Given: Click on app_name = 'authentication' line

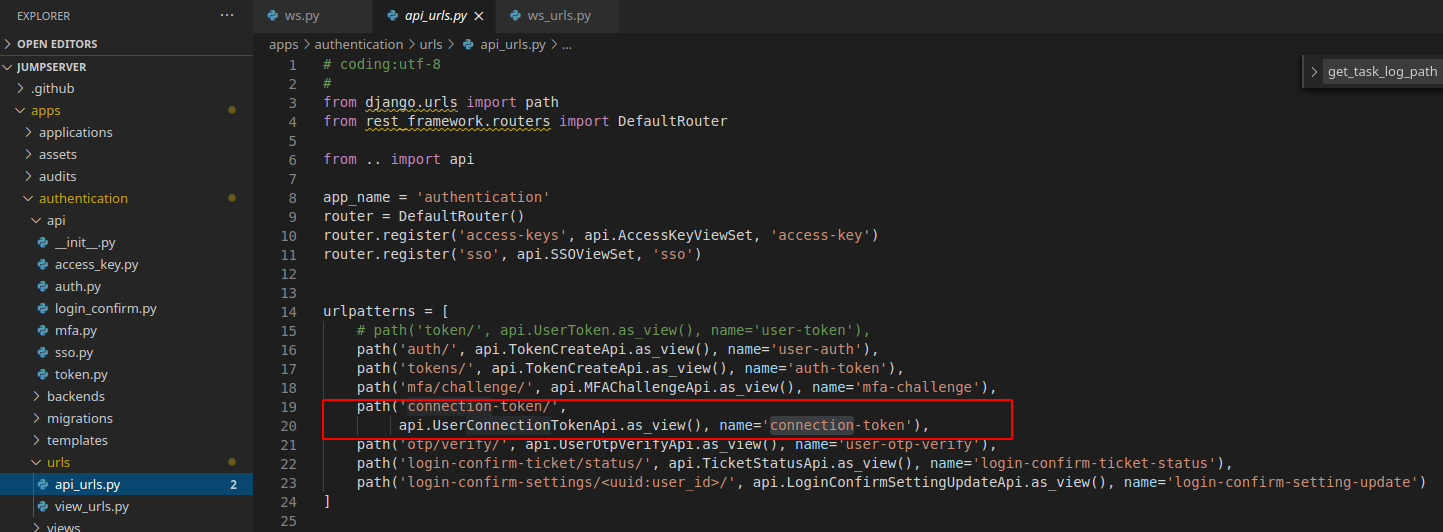Looking at the screenshot, I should tap(437, 197).
